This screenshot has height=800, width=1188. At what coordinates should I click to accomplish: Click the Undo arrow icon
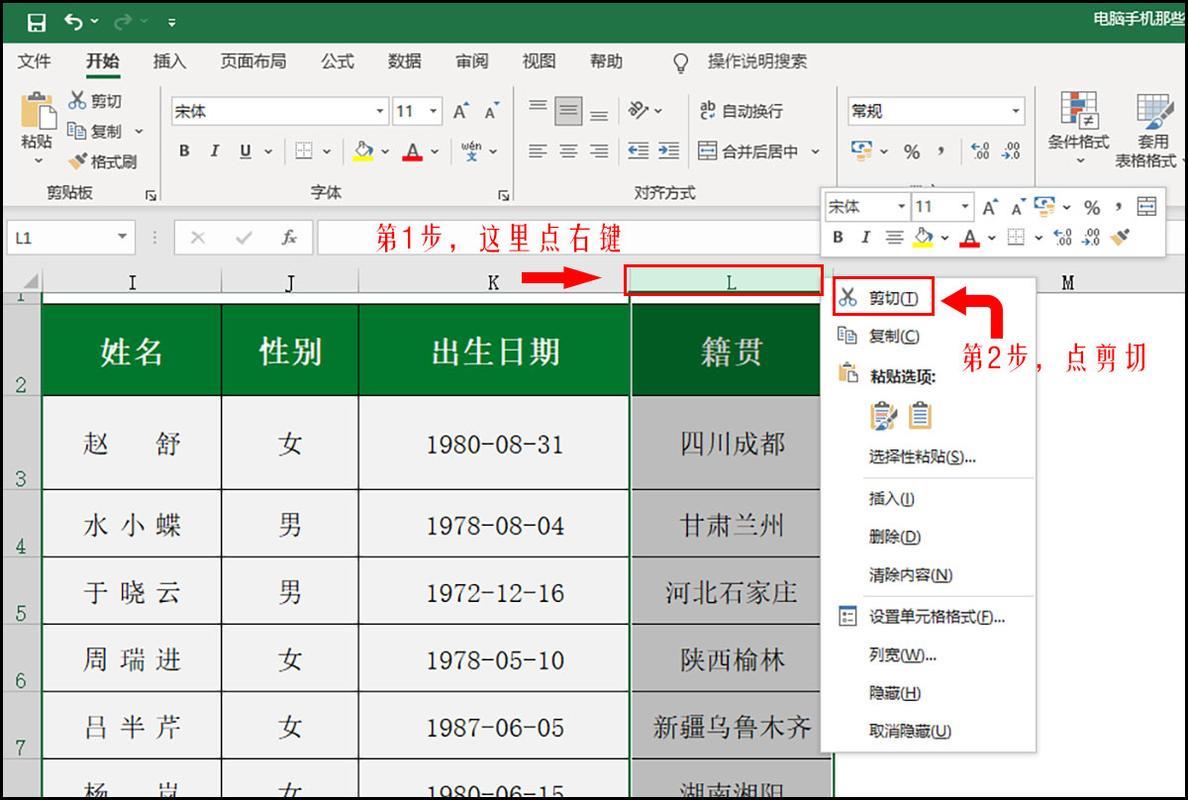click(x=73, y=21)
